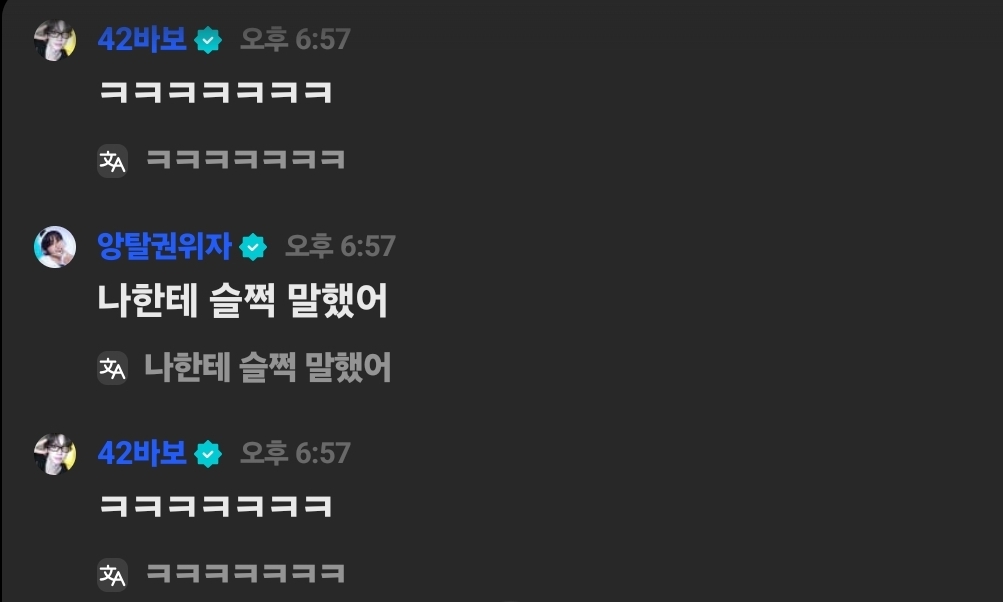Click username 42바보 on the first message

pyautogui.click(x=142, y=39)
